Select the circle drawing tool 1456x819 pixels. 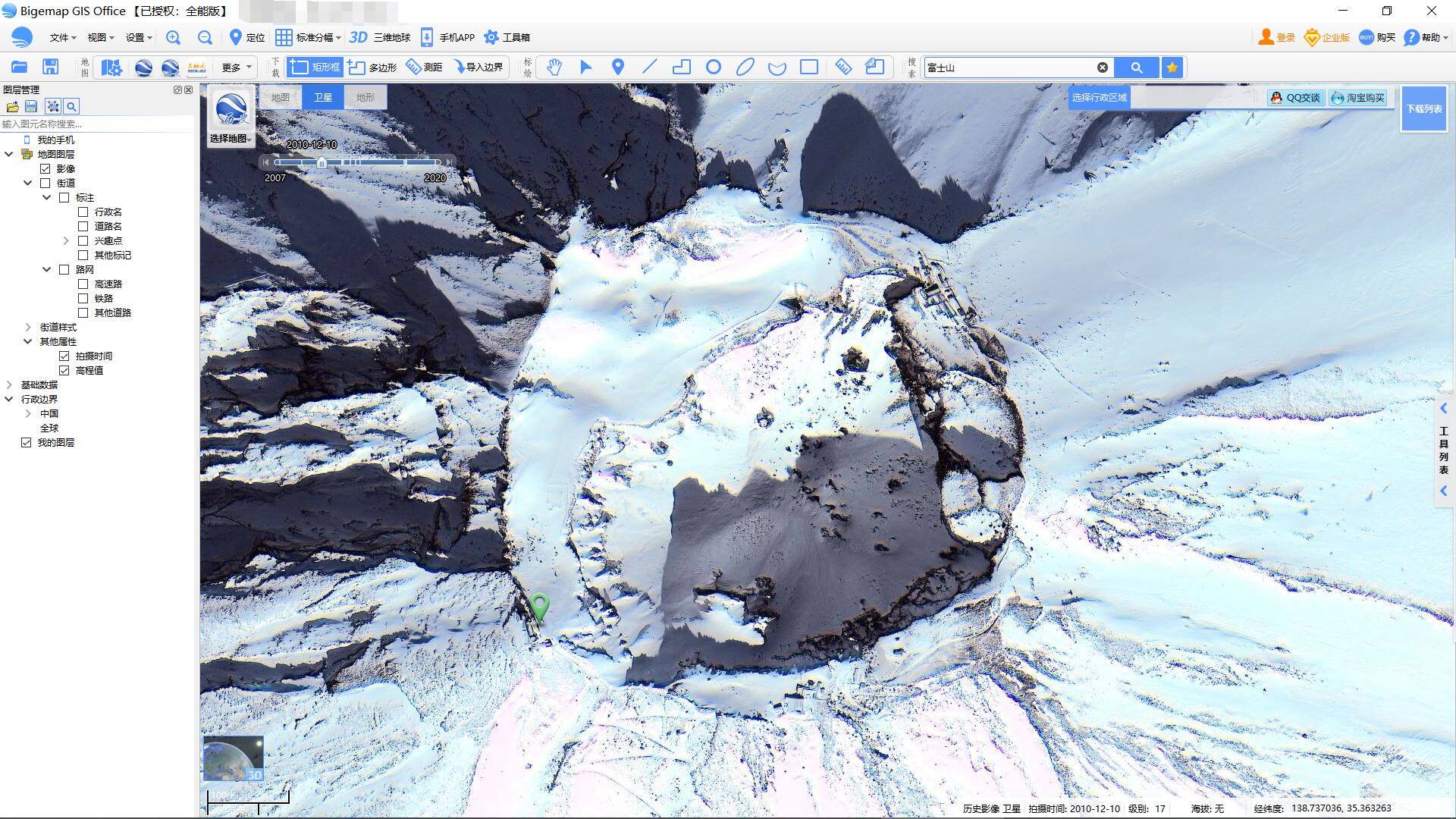tap(714, 67)
